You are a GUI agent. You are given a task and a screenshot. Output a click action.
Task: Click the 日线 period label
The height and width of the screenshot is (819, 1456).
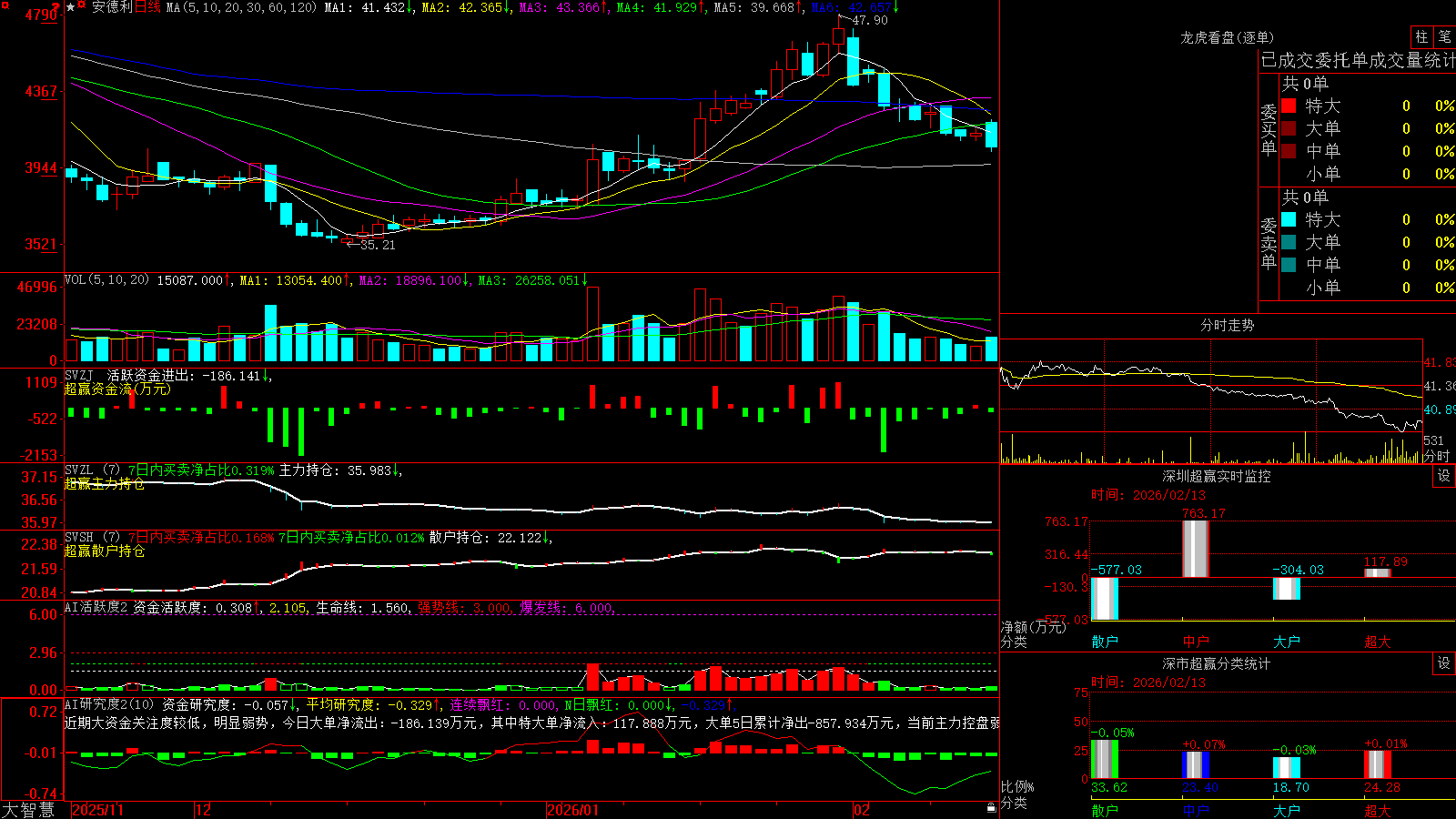pyautogui.click(x=148, y=7)
